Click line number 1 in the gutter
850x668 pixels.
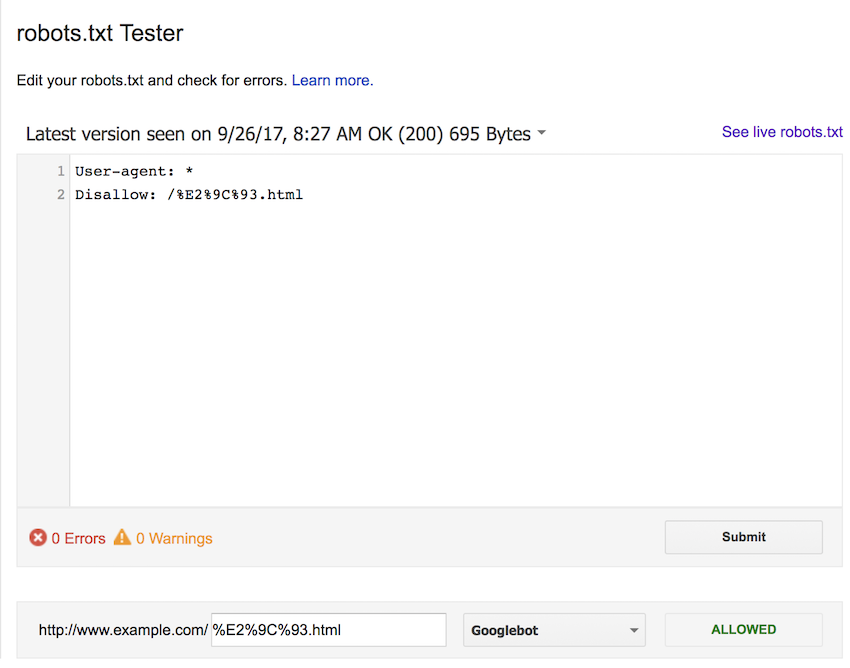coord(61,172)
